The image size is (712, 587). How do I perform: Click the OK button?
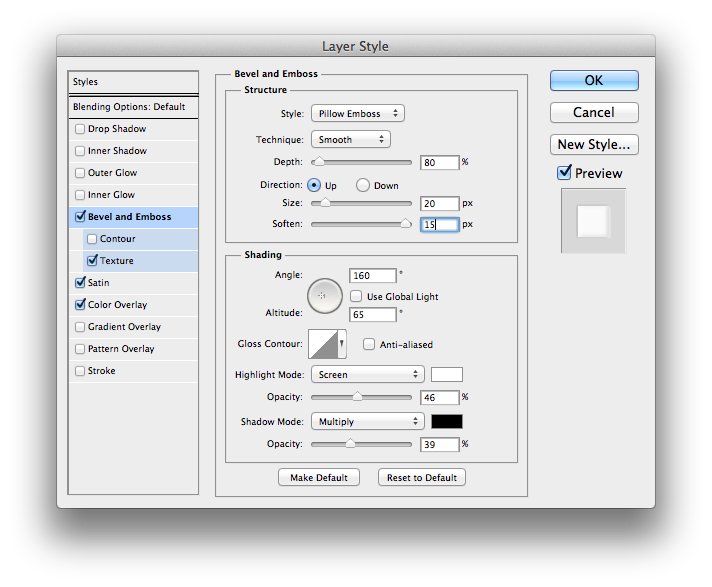[x=594, y=80]
